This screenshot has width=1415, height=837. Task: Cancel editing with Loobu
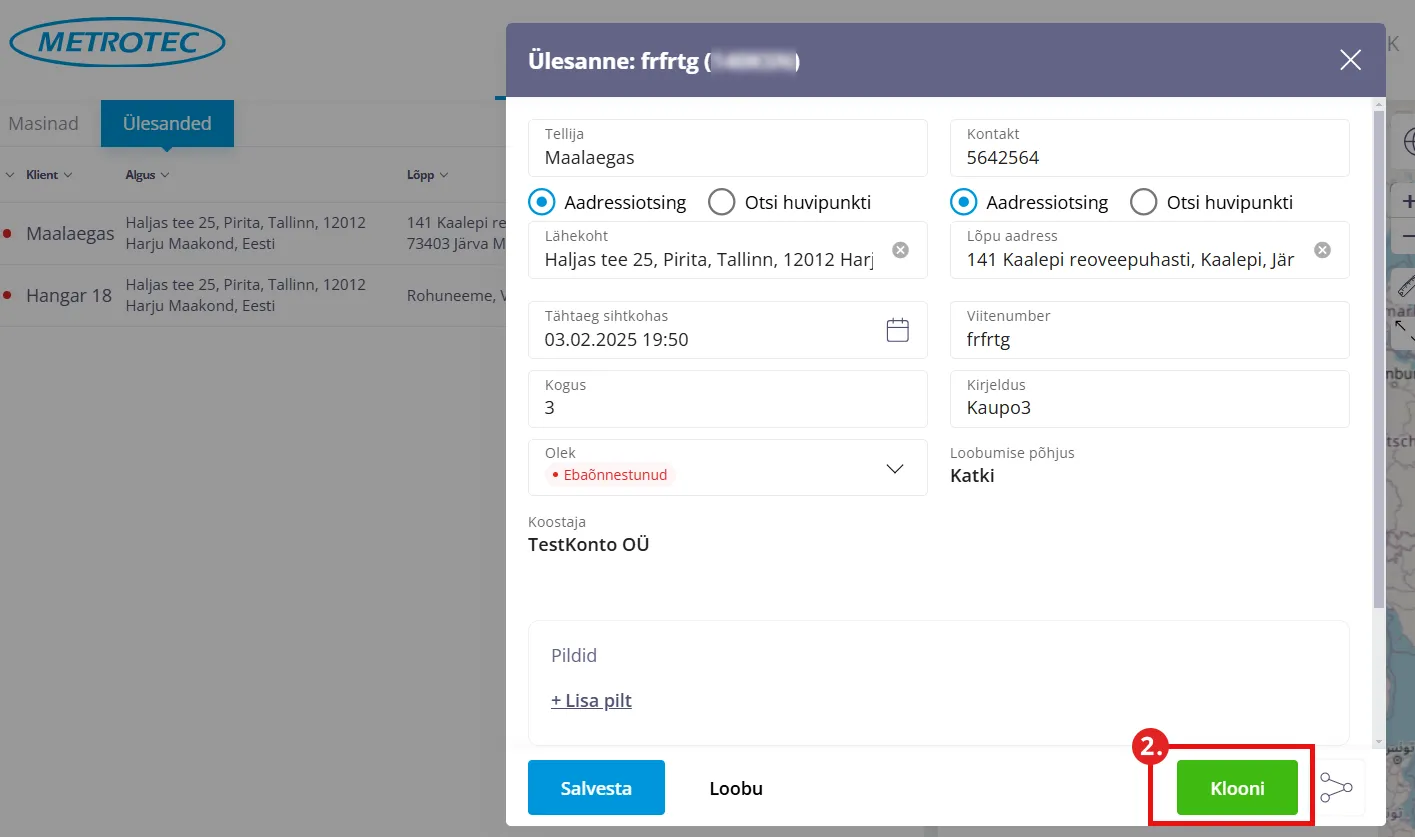pyautogui.click(x=736, y=788)
